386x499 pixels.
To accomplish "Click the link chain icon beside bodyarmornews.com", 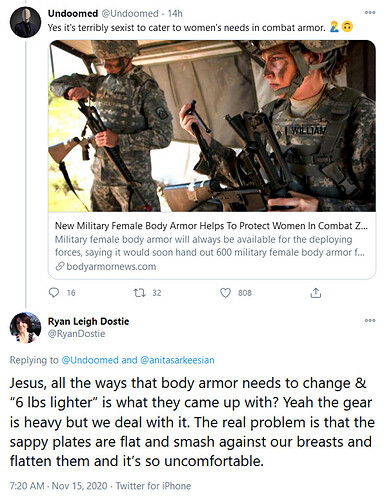I will [x=60, y=266].
